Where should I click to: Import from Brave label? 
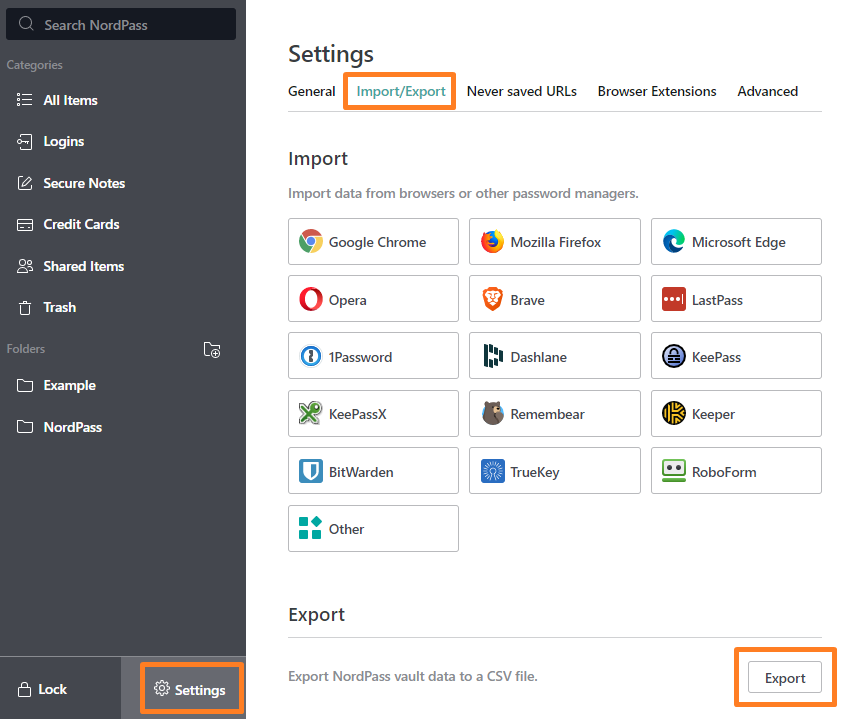click(x=527, y=300)
